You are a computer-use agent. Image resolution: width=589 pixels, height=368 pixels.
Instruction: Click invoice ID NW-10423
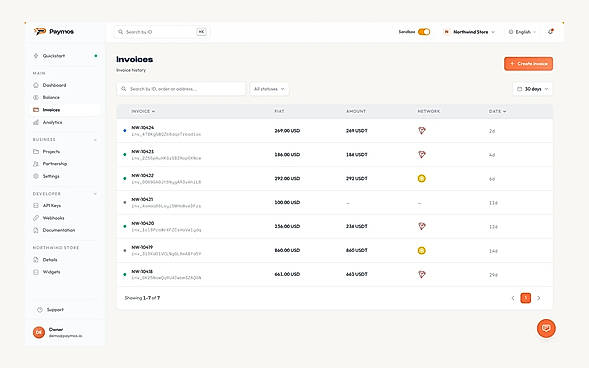tap(142, 151)
